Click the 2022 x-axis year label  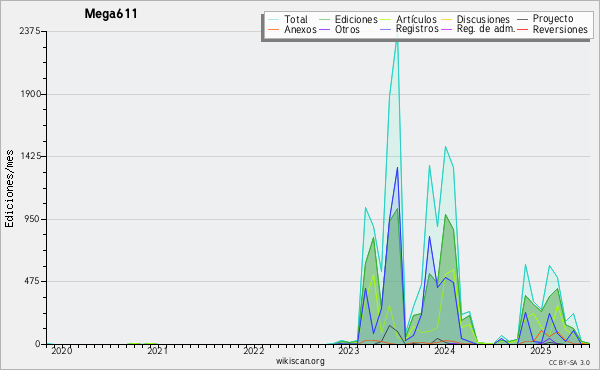click(x=253, y=350)
